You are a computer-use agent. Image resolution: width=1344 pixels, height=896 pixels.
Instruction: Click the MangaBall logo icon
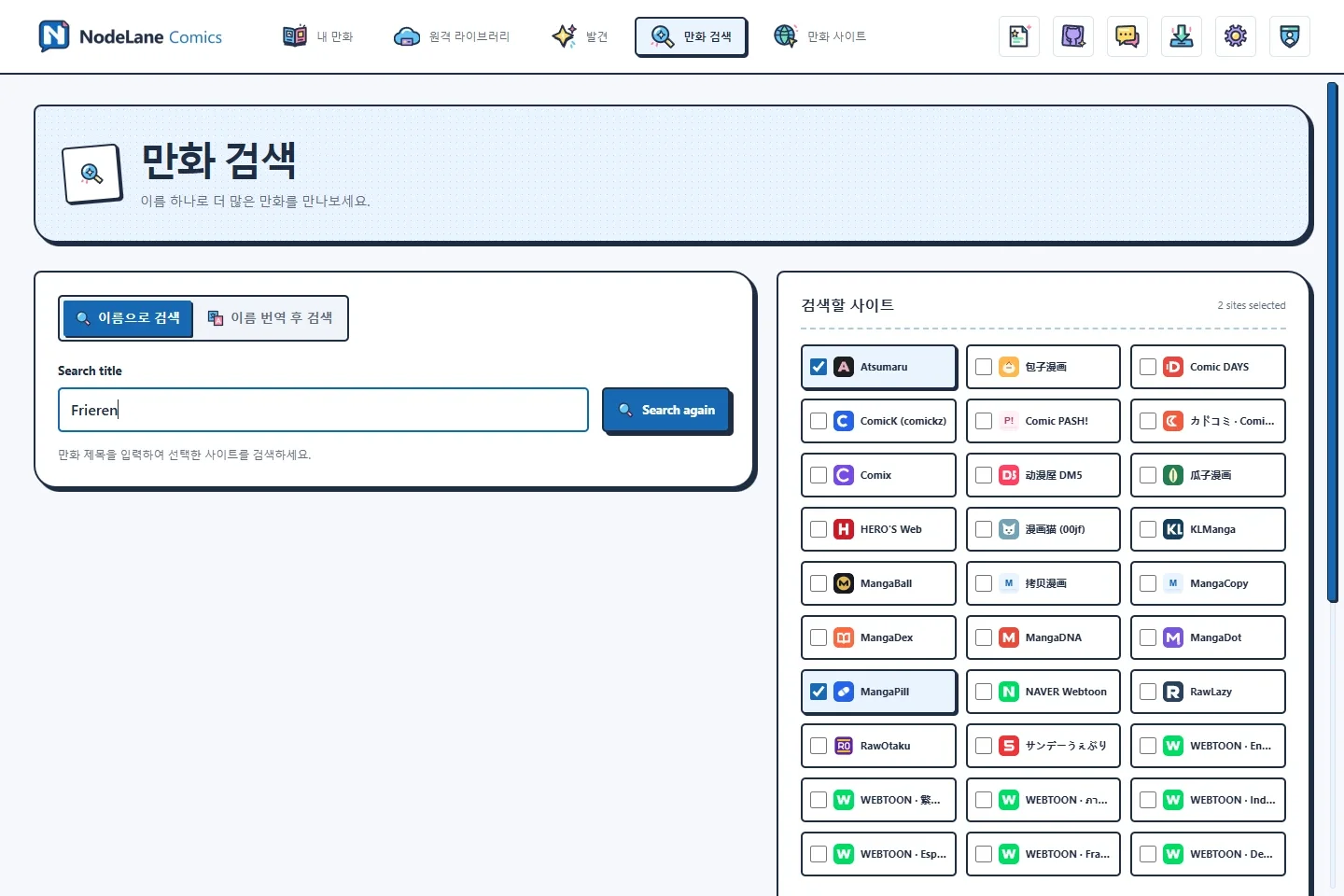pos(844,583)
